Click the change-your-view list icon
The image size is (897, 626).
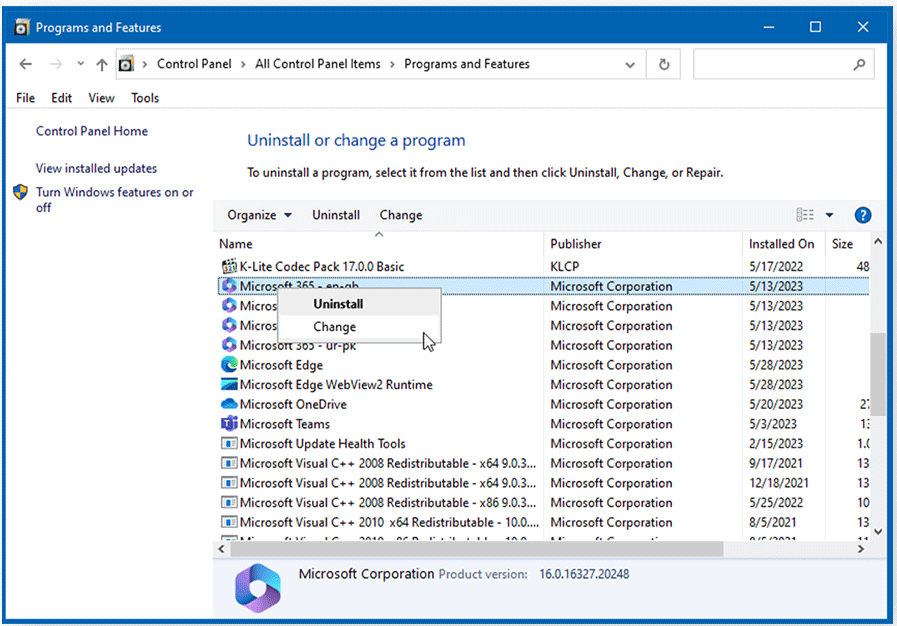804,214
